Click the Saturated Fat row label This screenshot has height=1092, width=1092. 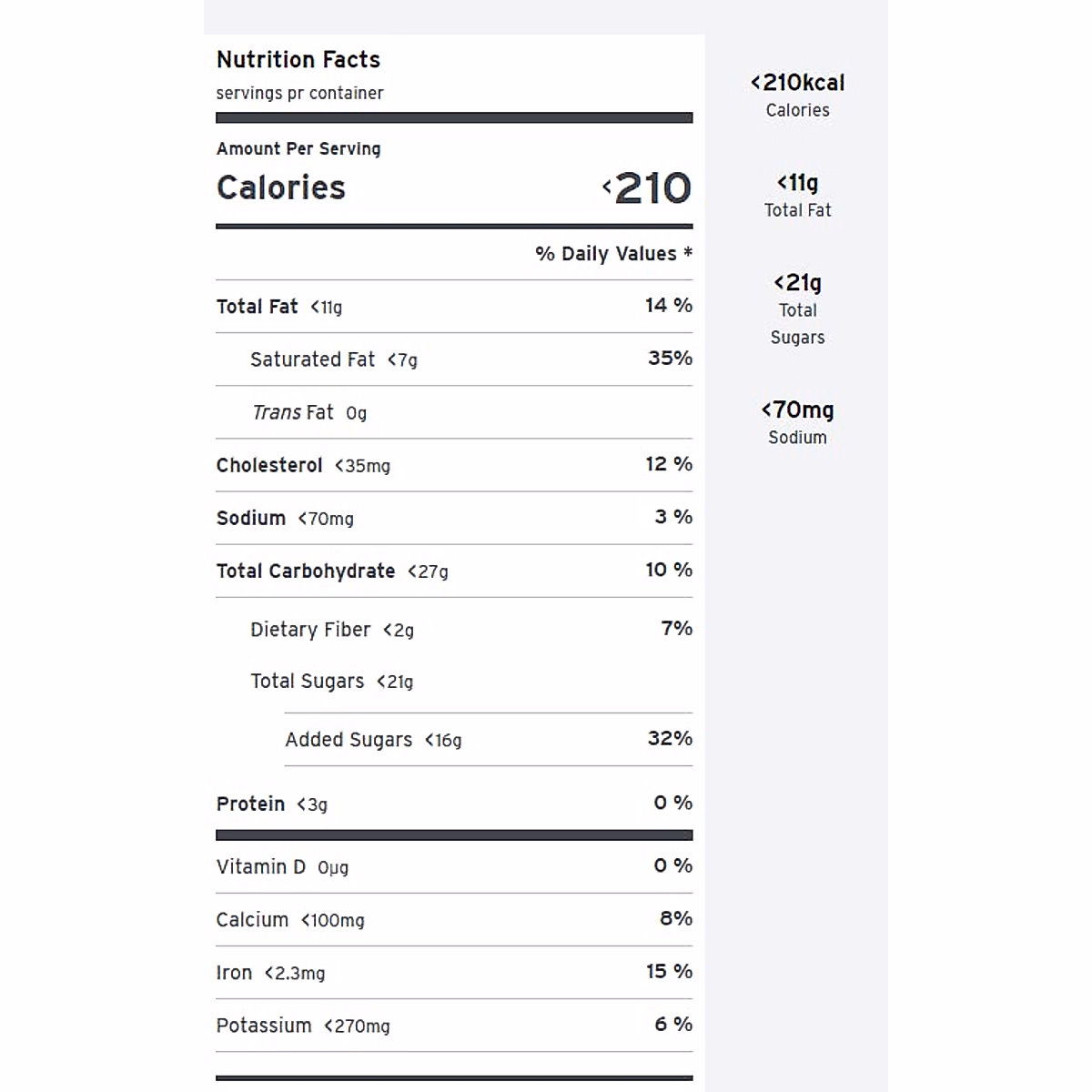[312, 359]
